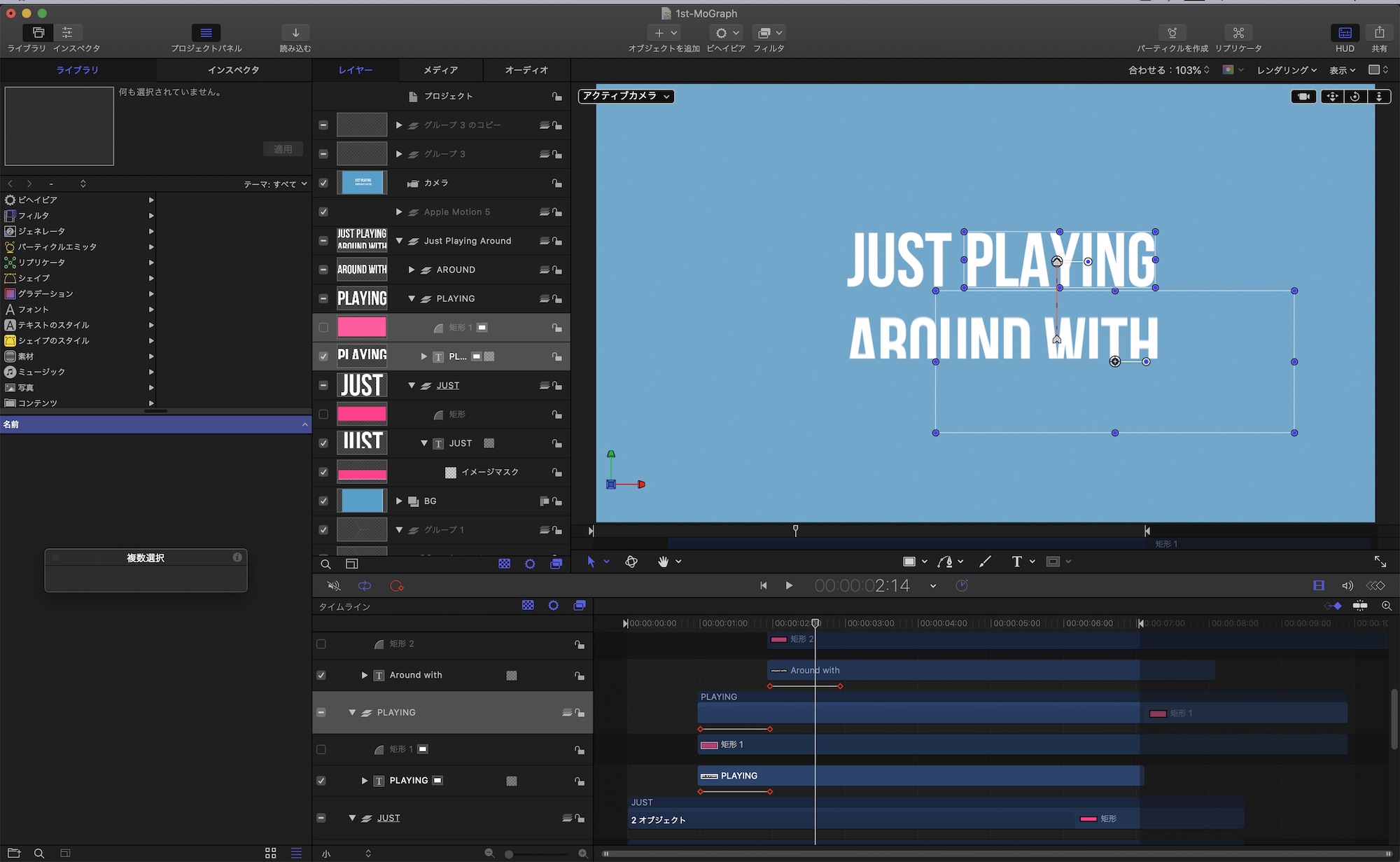Expand the AROUND group disclosure triangle
This screenshot has width=1400, height=862.
412,270
